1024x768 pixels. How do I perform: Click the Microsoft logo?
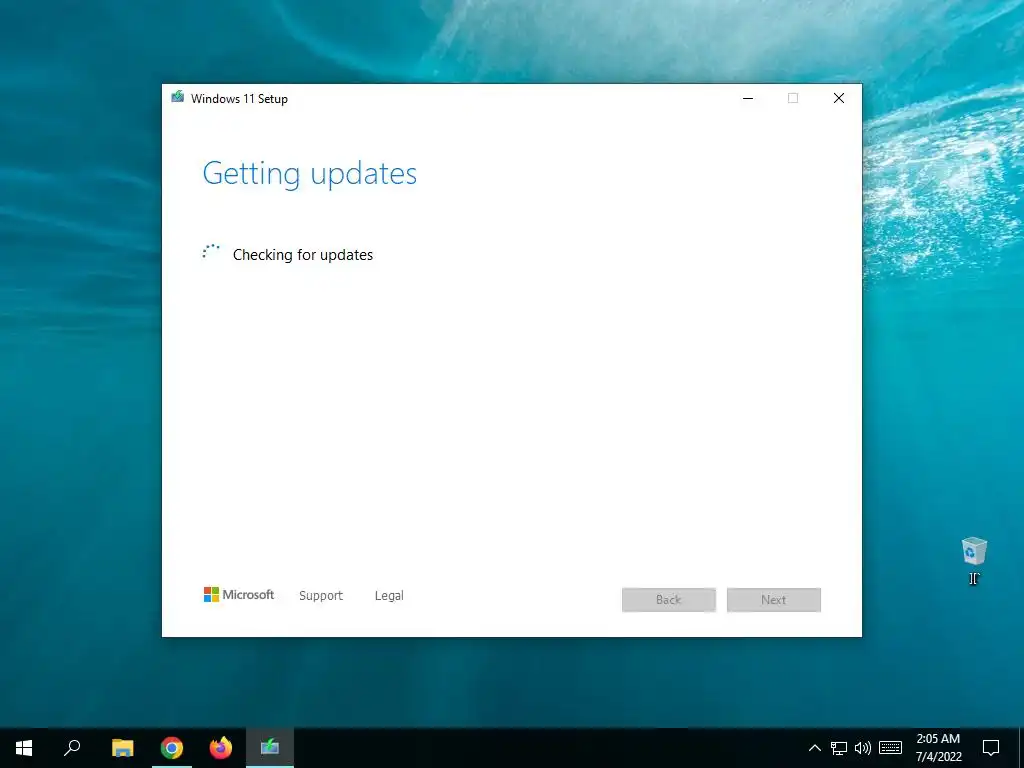pyautogui.click(x=239, y=594)
